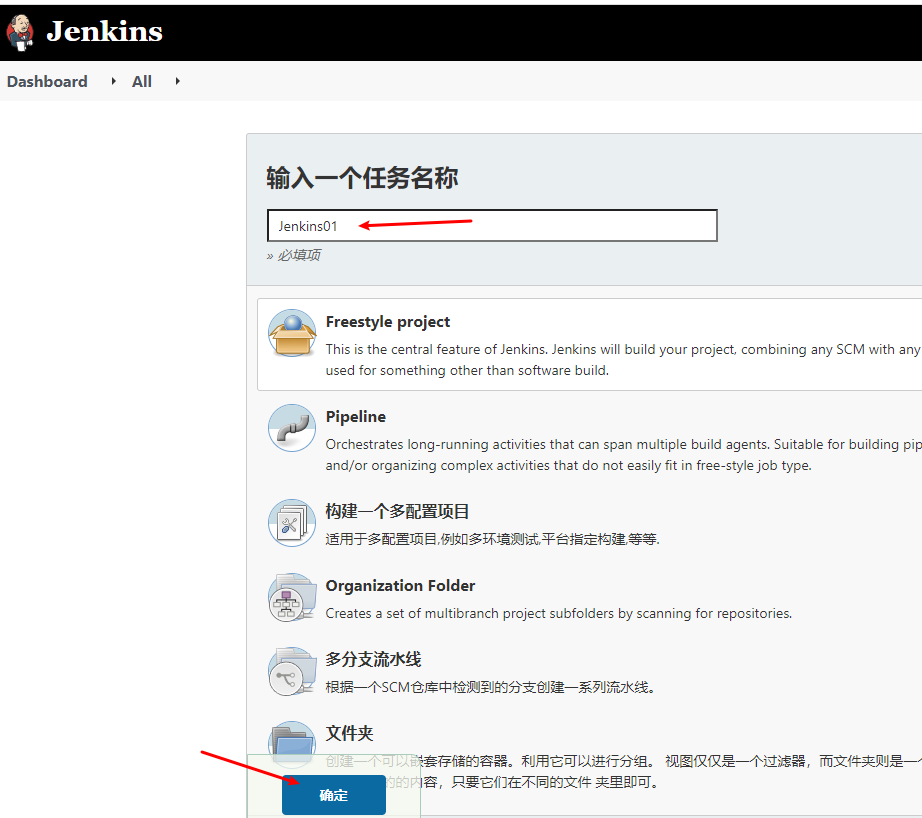
Task: Expand the chevron after All
Action: 176,81
